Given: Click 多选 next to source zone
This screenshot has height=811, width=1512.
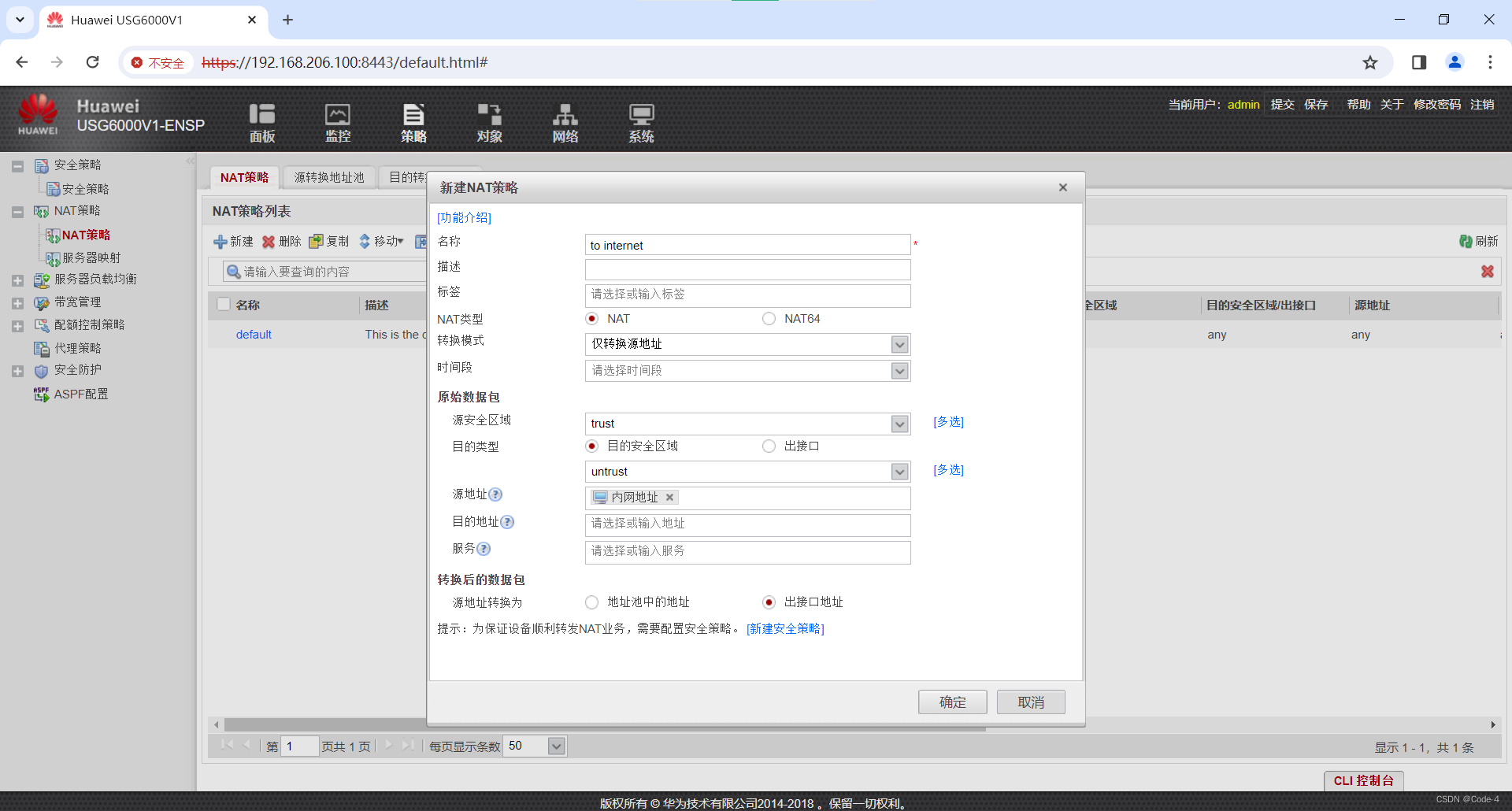Looking at the screenshot, I should click(x=948, y=422).
